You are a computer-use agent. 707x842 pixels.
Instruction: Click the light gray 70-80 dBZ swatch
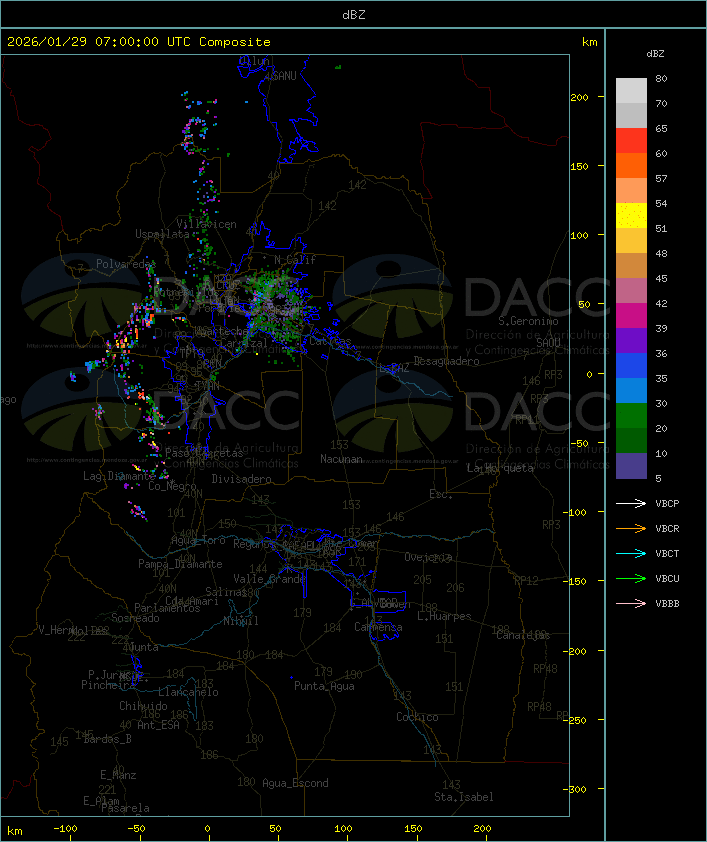point(631,90)
